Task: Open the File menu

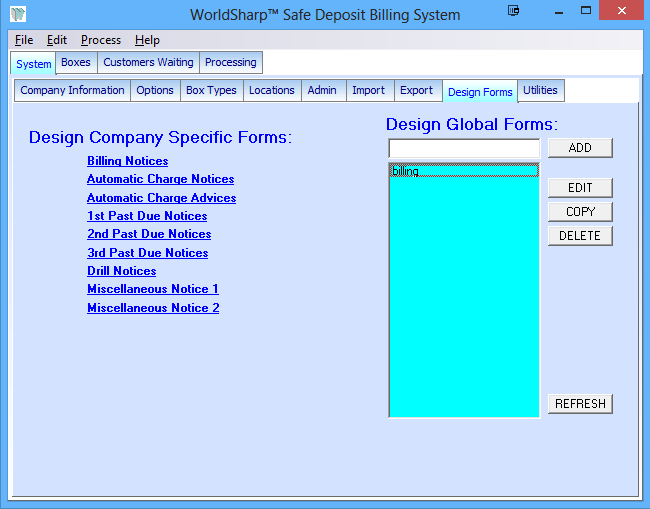Action: pos(24,40)
